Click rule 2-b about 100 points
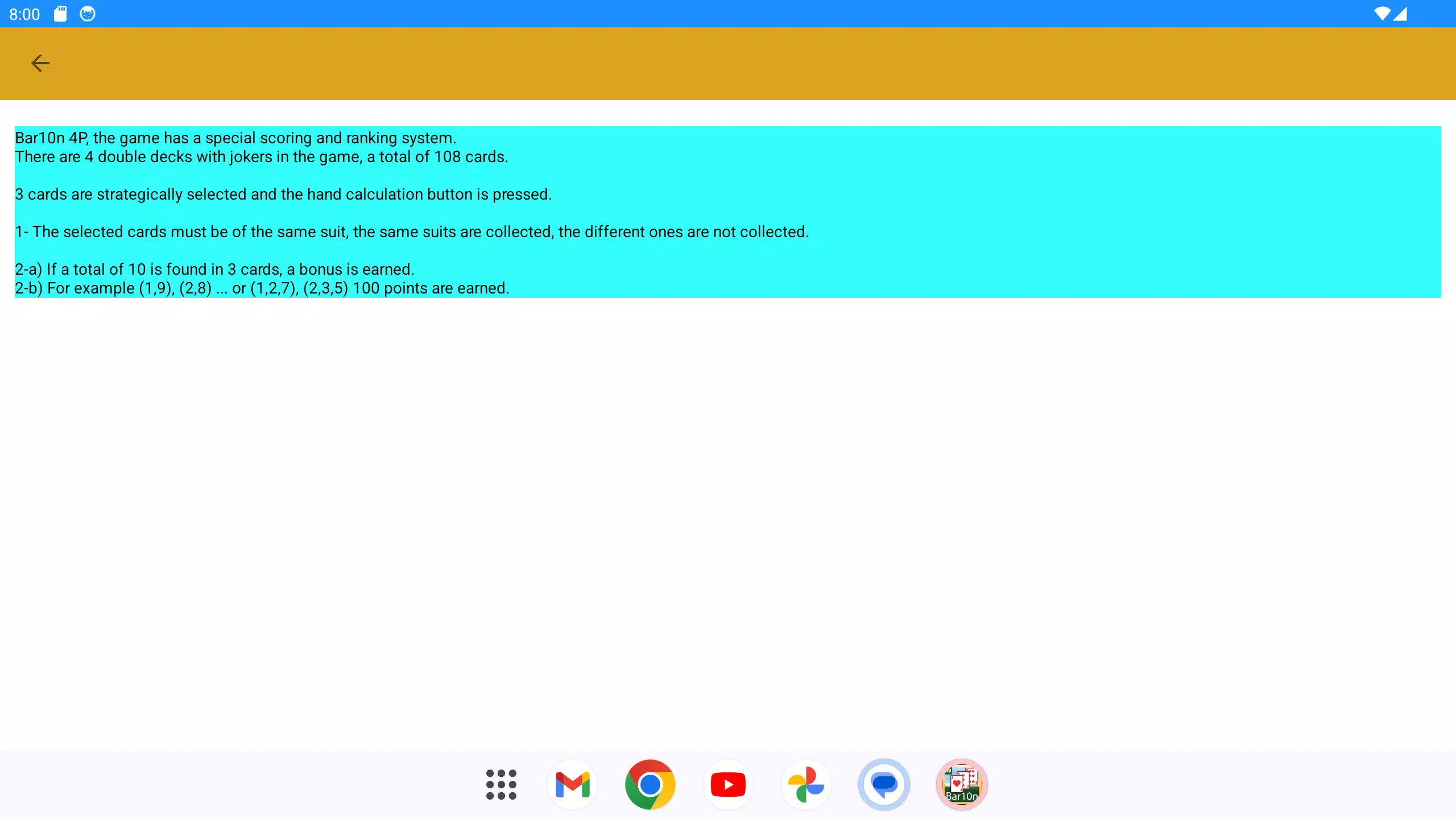 pyautogui.click(x=262, y=288)
